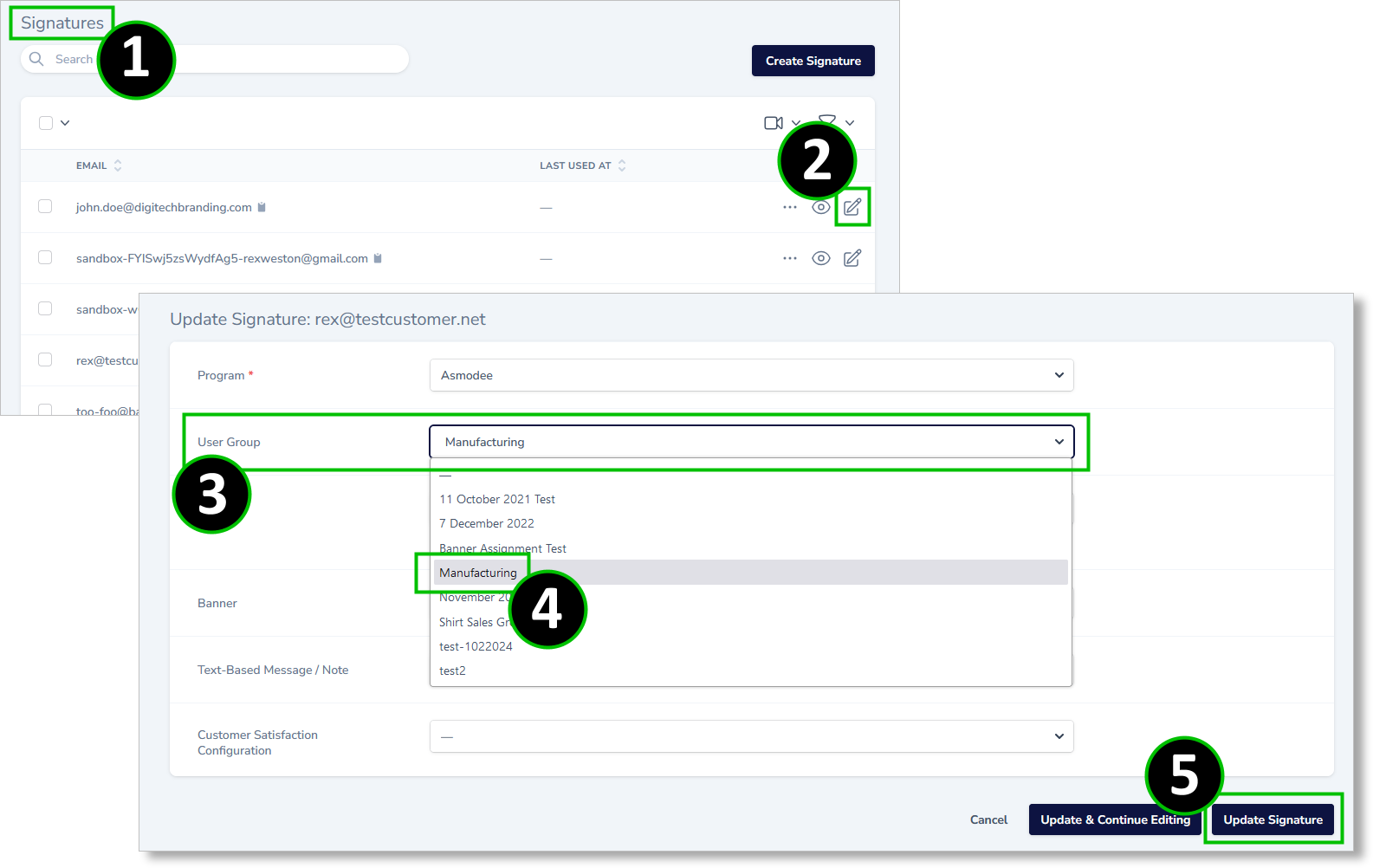Screen dimensions: 1373x868
Task: Open the Customer Satisfaction Configuration dropdown
Action: [x=752, y=736]
